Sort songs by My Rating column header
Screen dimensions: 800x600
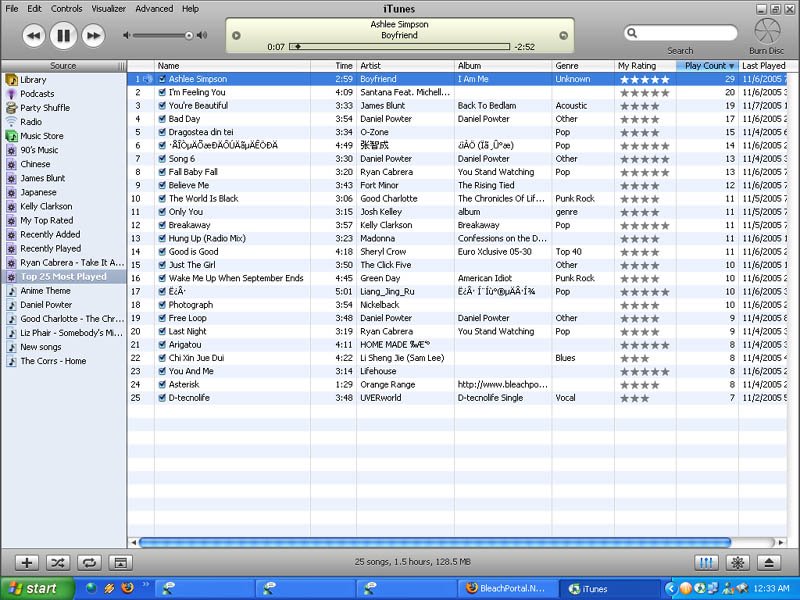coord(645,66)
